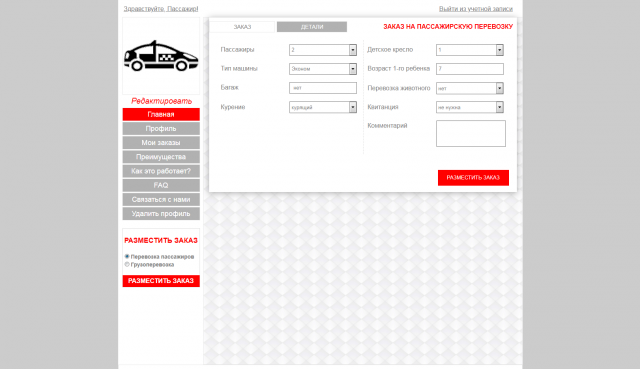Open the Перевозка животного dropdown
Viewport: 640px width, 369px height.
point(470,88)
